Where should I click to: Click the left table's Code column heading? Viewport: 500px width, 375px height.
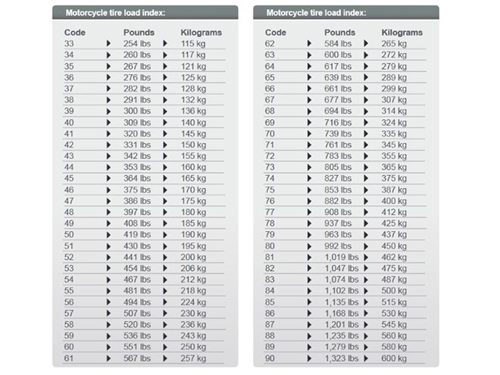click(75, 32)
